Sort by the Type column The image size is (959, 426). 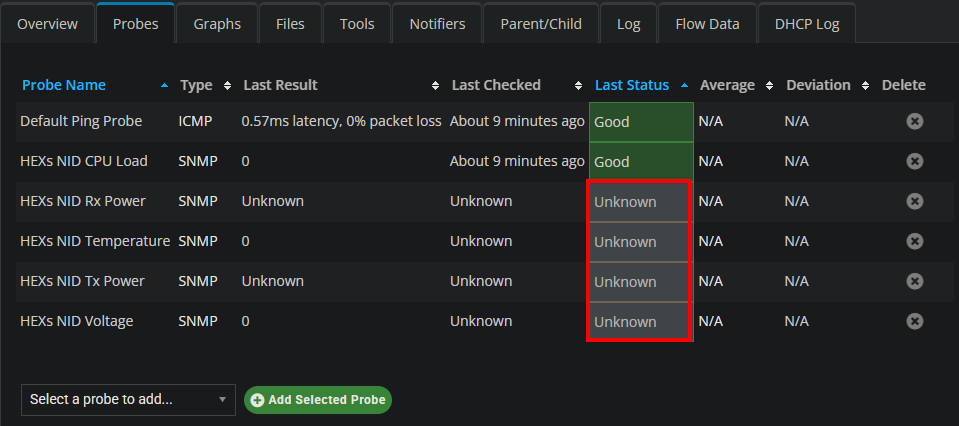click(x=196, y=85)
